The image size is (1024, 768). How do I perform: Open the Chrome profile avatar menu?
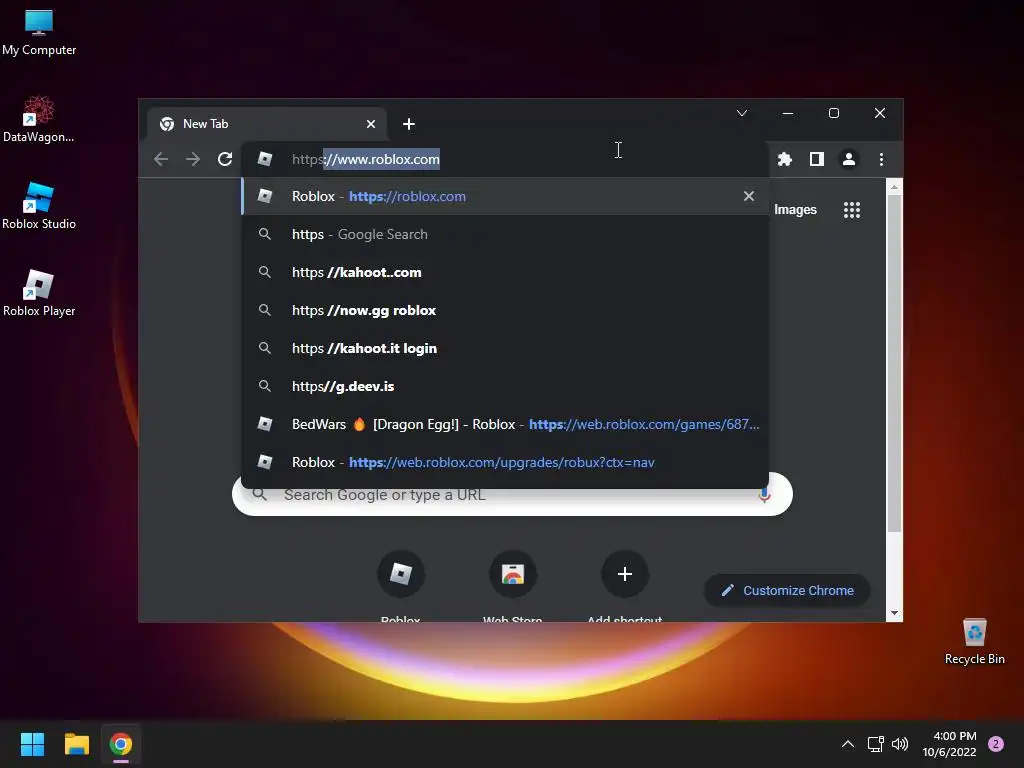coord(848,159)
